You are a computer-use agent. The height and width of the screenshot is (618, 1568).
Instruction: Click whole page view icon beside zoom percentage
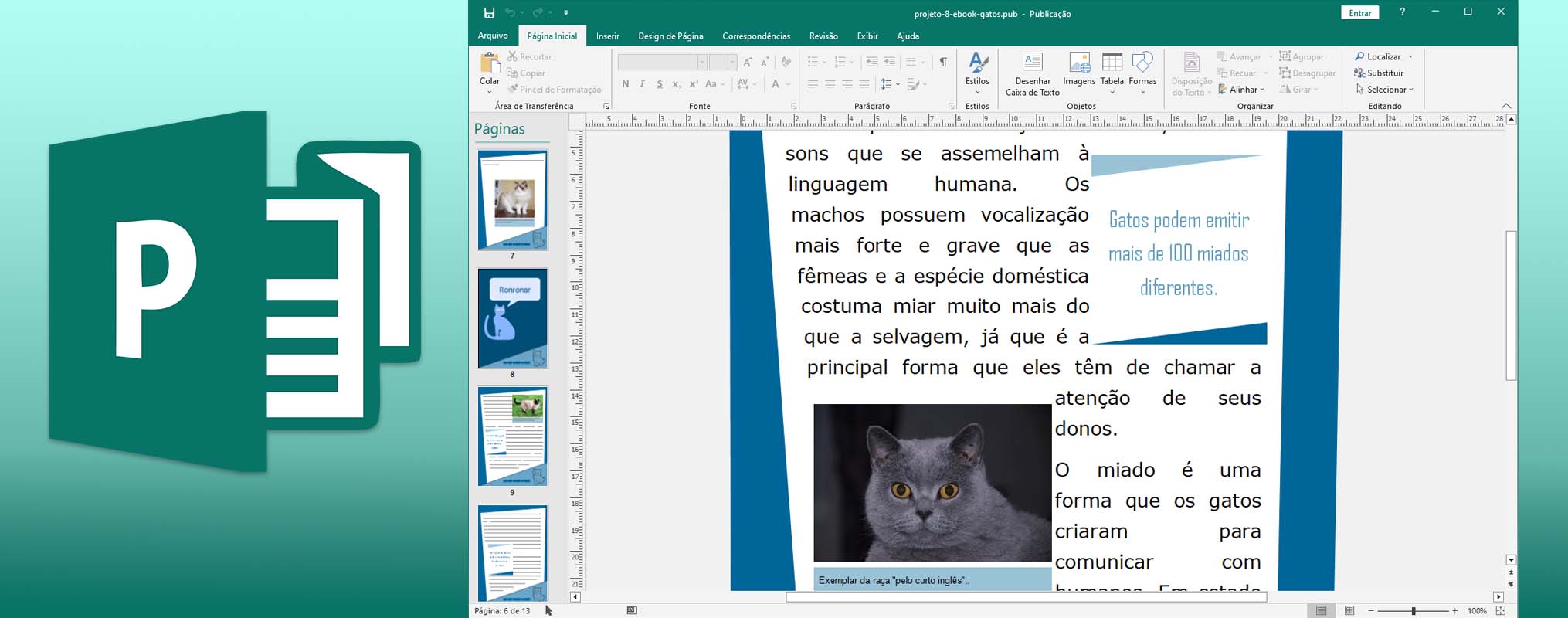1501,610
